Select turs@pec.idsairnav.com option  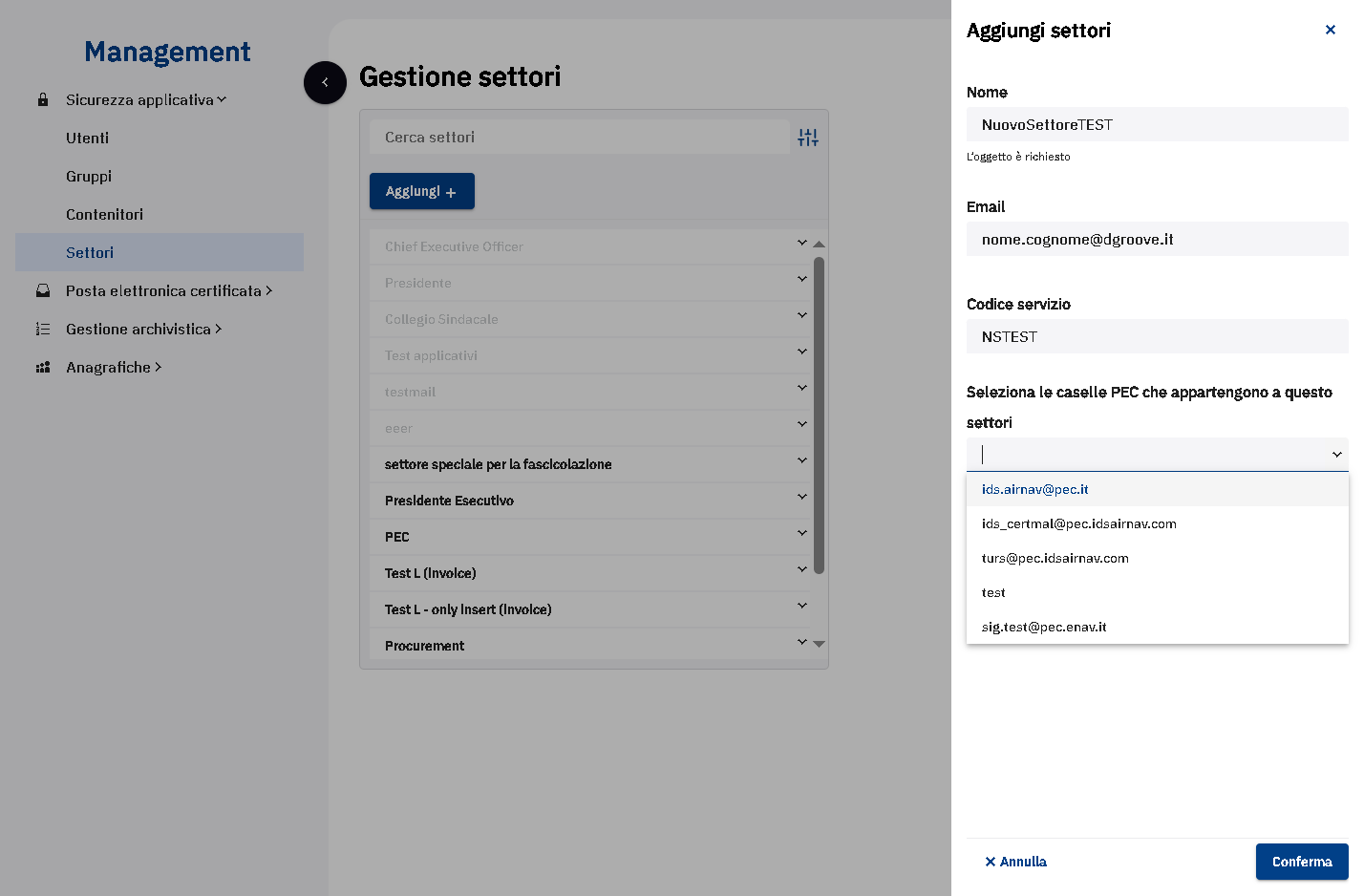[x=1158, y=558]
